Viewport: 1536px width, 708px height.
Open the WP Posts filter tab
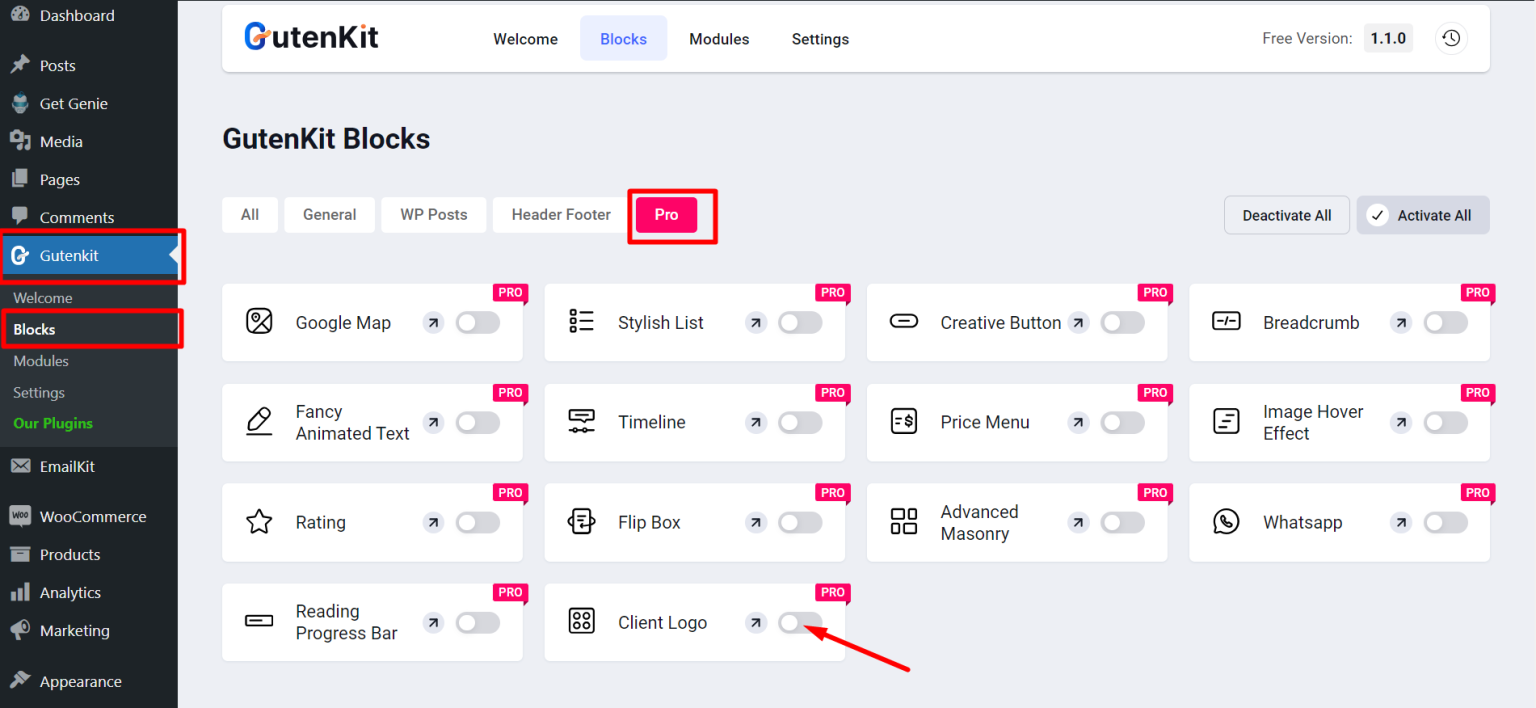[x=434, y=215]
